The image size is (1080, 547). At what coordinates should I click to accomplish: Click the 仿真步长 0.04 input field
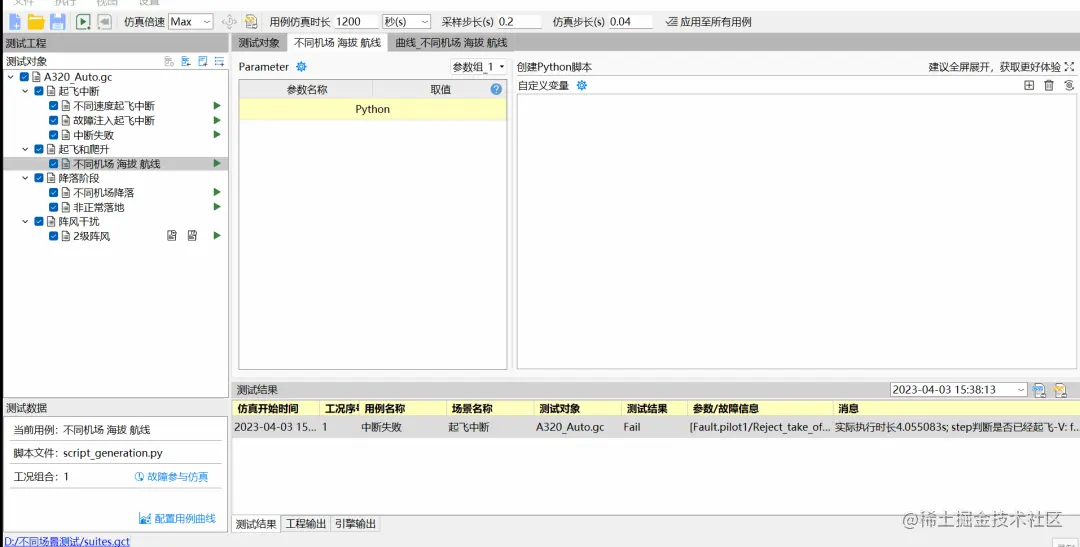(x=630, y=22)
